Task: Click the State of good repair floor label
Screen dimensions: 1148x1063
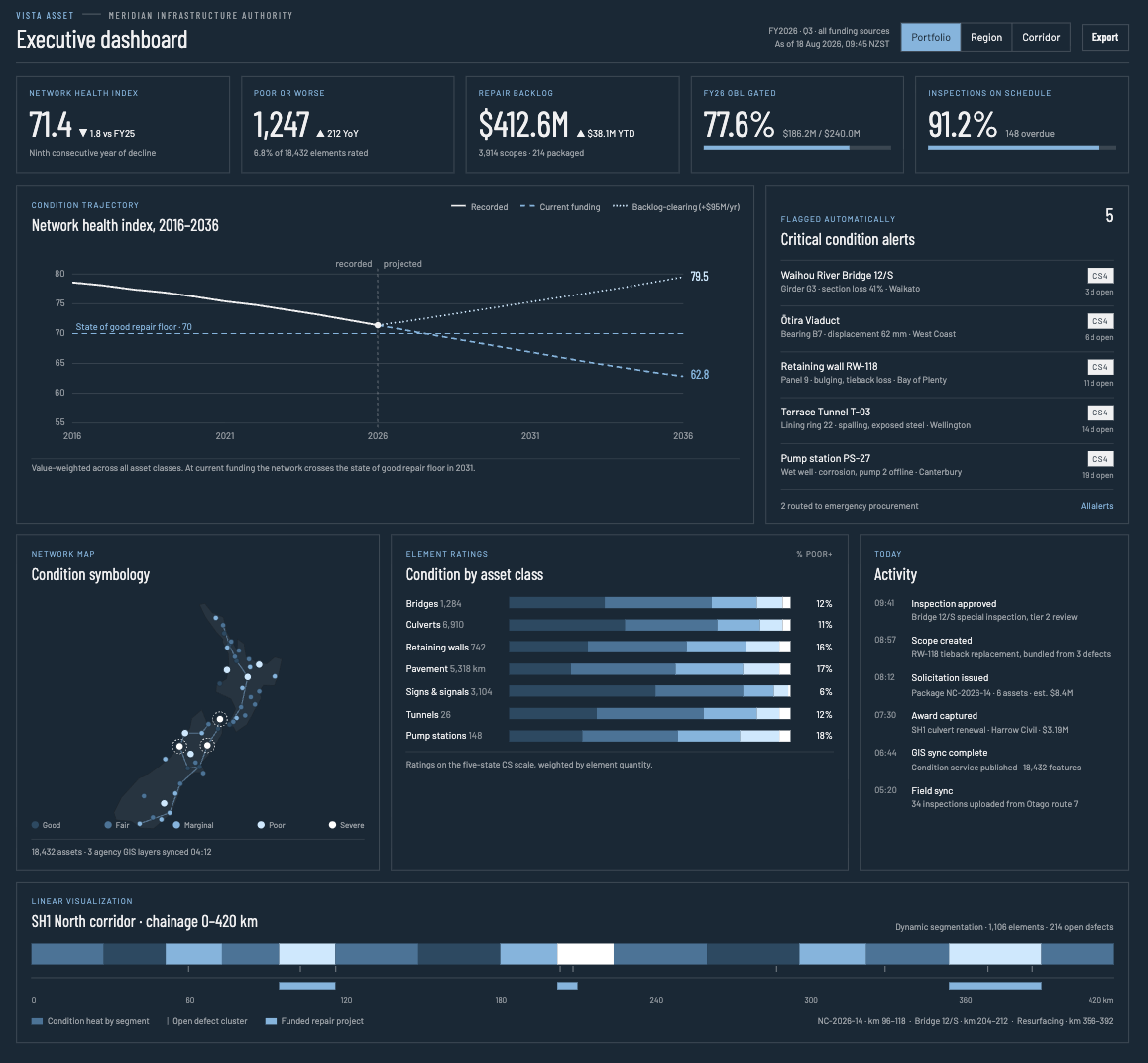Action: coord(133,327)
